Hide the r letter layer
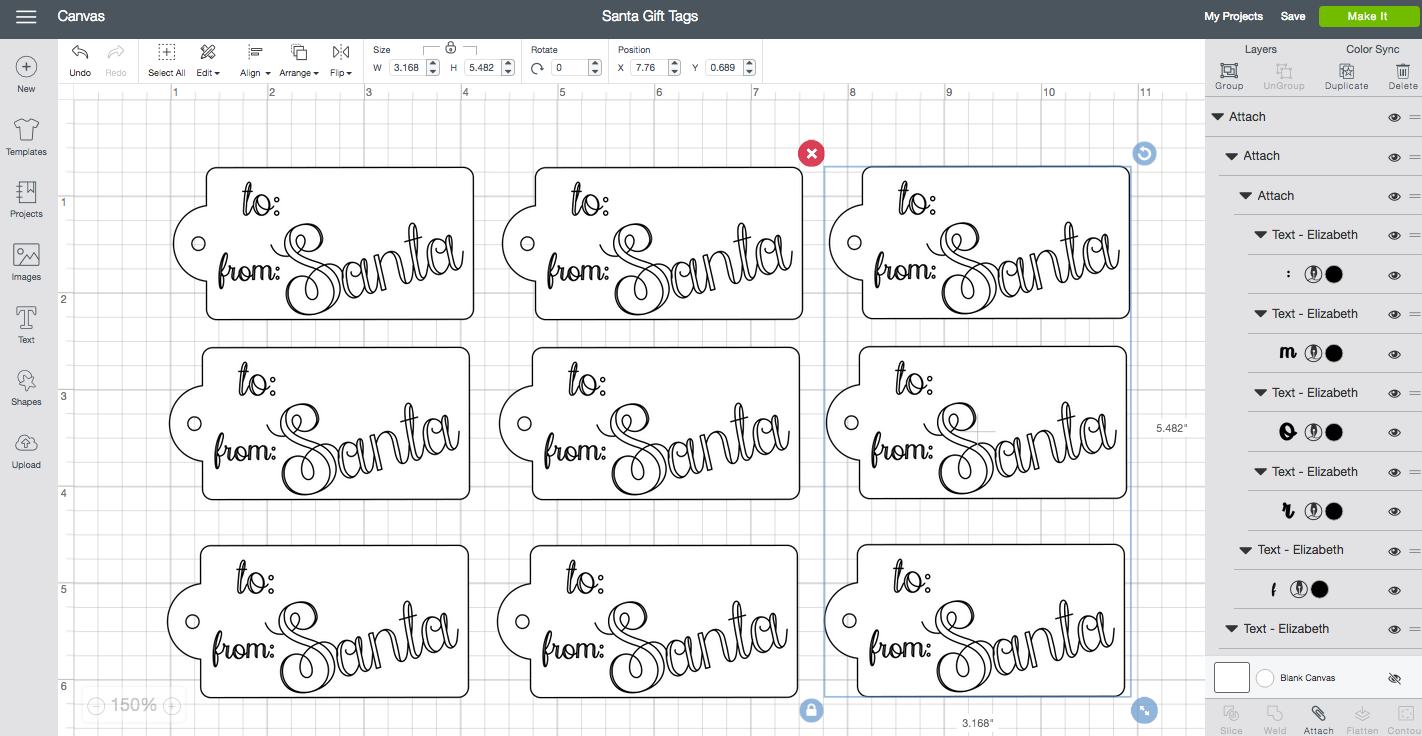 coord(1394,512)
